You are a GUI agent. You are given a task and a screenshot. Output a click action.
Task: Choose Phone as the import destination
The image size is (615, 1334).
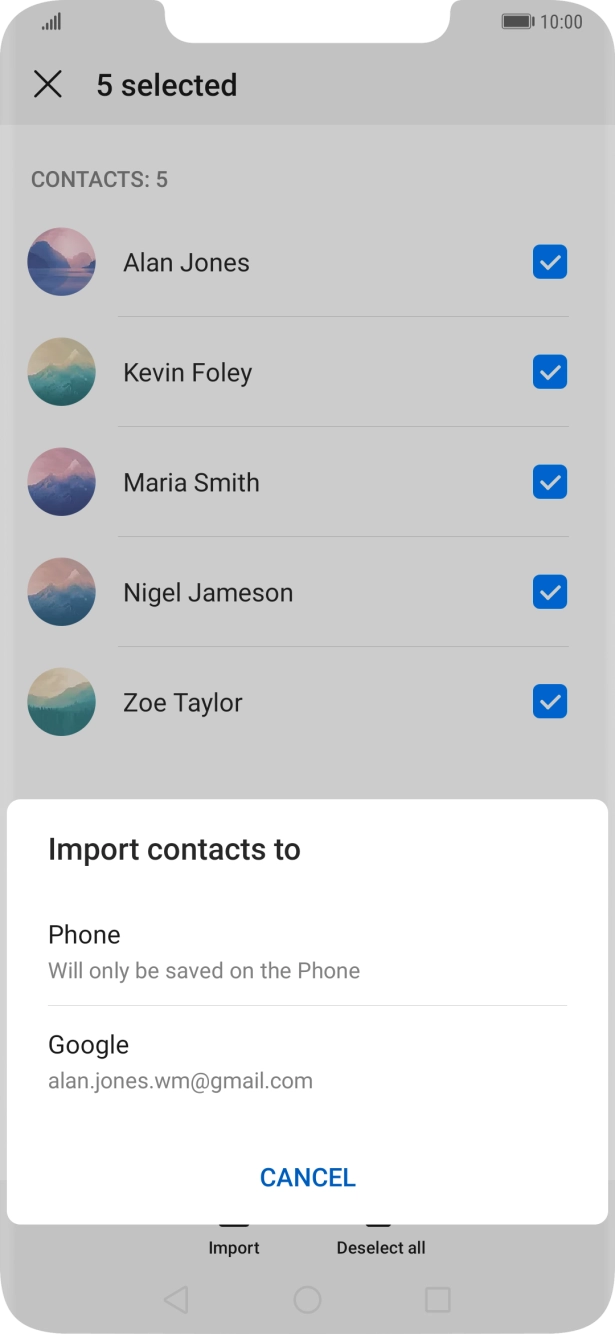click(x=307, y=951)
